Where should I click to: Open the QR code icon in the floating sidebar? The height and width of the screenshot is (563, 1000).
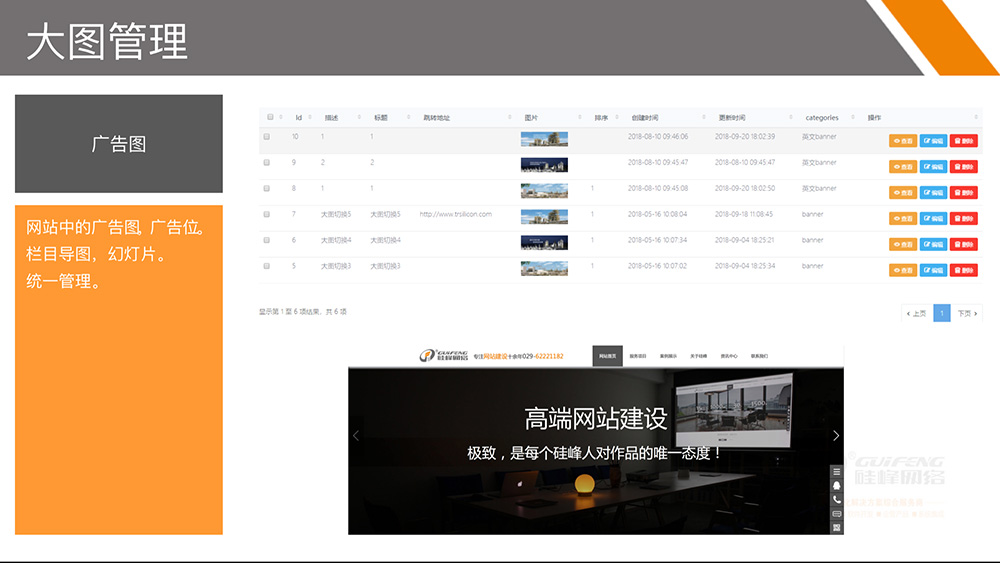(x=837, y=527)
